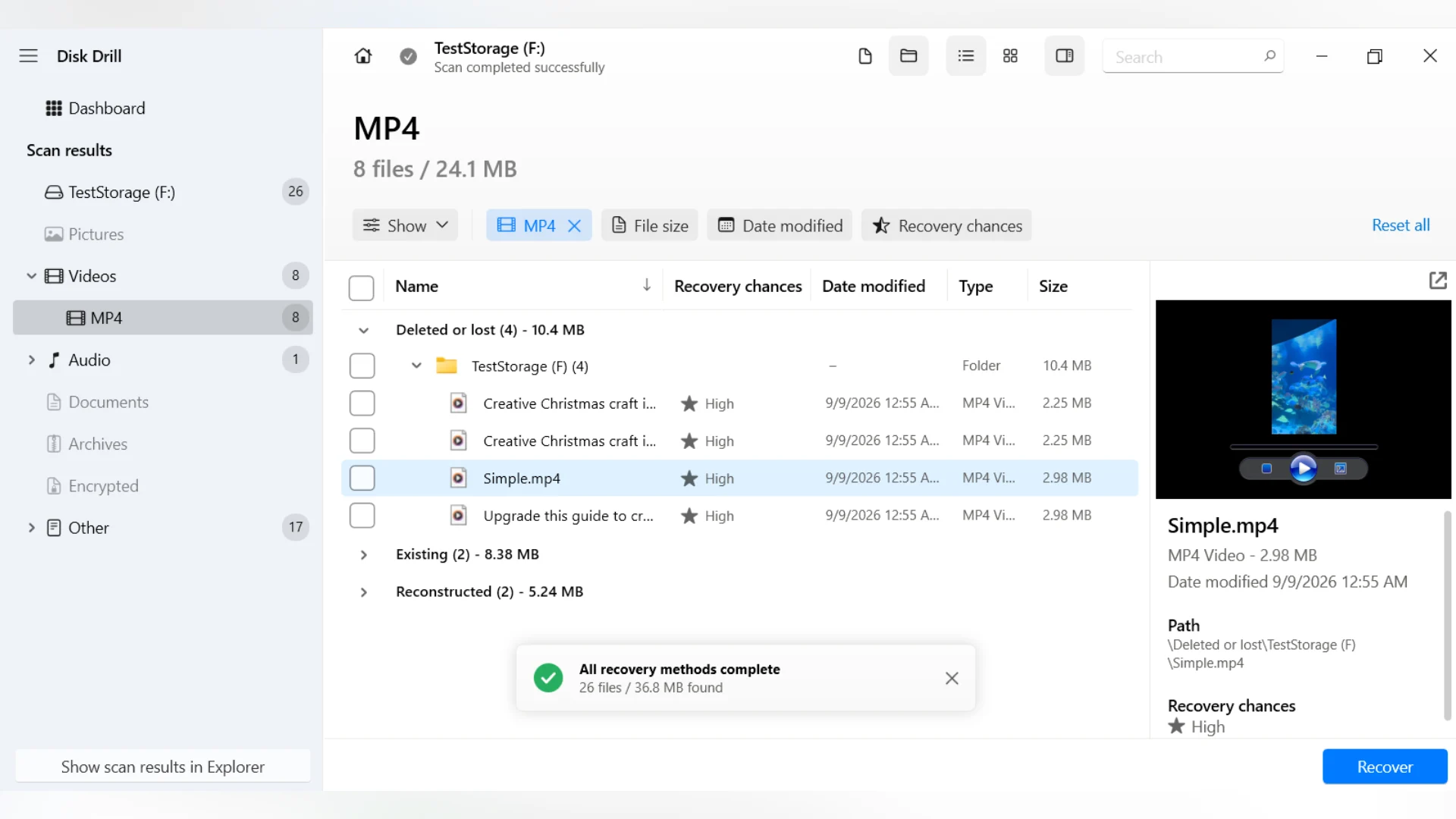Image resolution: width=1456 pixels, height=819 pixels.
Task: Collapse the Videos sidebar category
Action: point(31,276)
